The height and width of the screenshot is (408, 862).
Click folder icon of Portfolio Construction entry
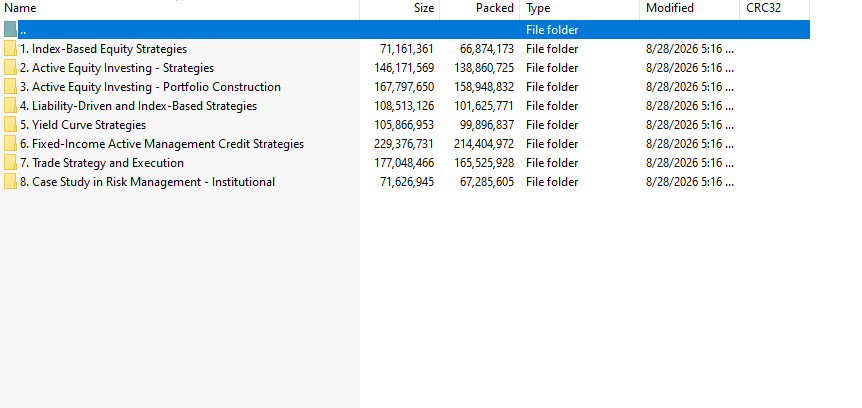point(10,87)
